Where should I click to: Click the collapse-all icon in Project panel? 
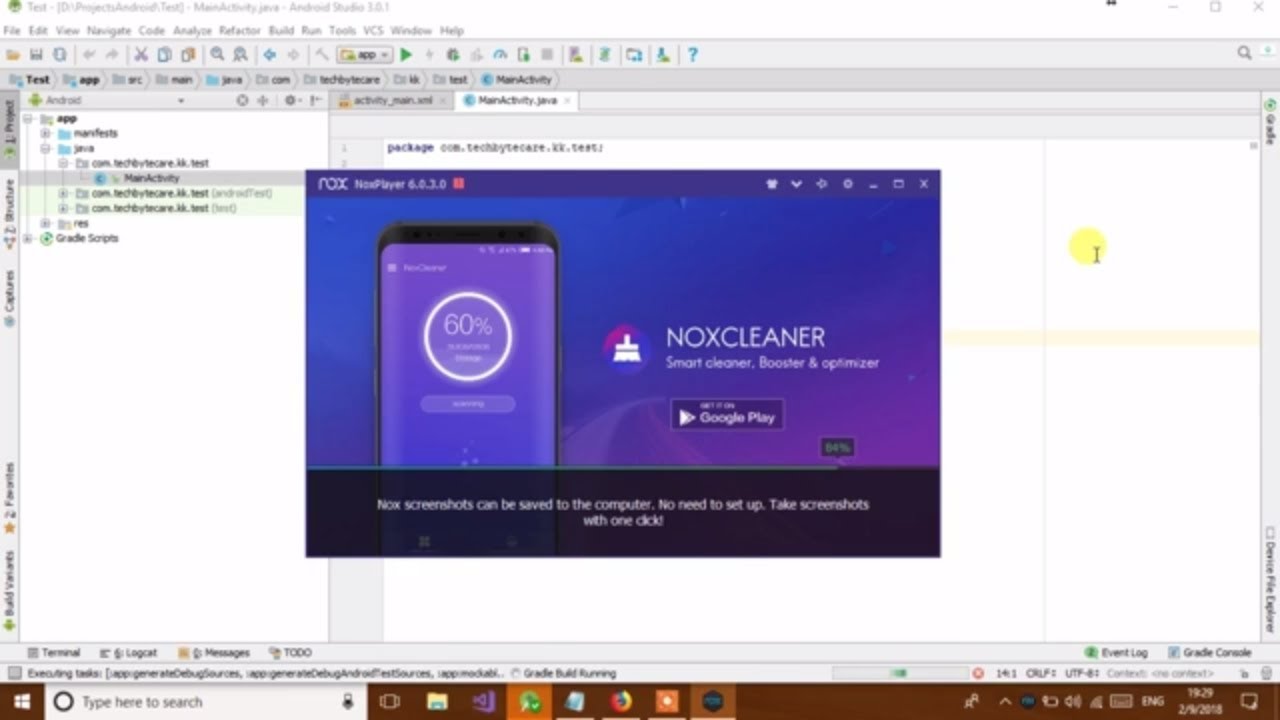[x=263, y=100]
